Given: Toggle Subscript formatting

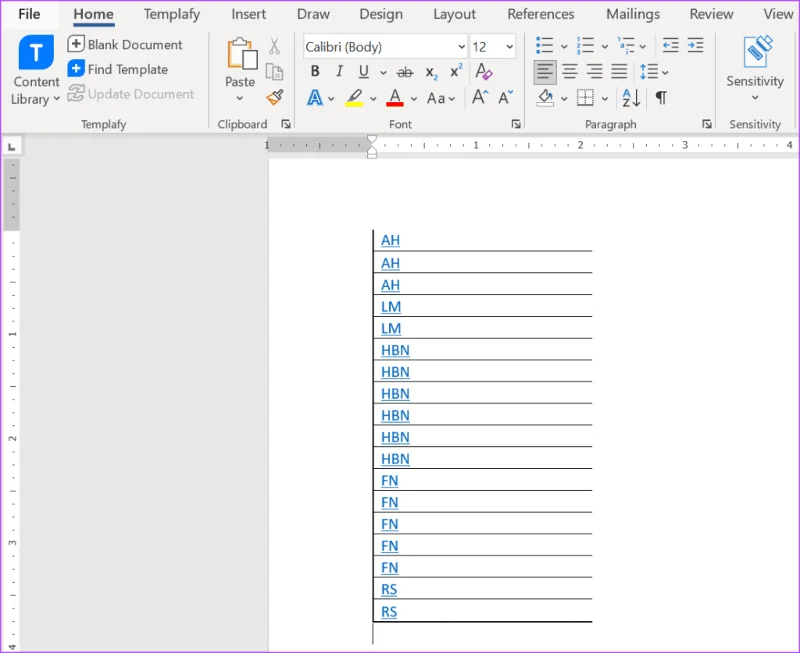Looking at the screenshot, I should click(x=432, y=73).
